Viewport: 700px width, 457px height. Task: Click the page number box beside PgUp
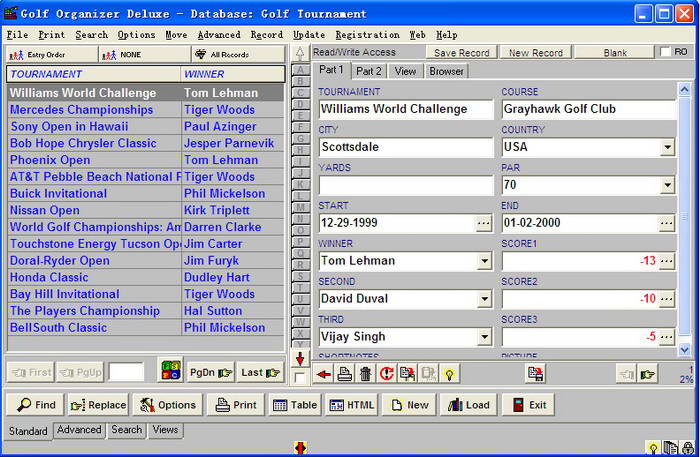click(126, 372)
